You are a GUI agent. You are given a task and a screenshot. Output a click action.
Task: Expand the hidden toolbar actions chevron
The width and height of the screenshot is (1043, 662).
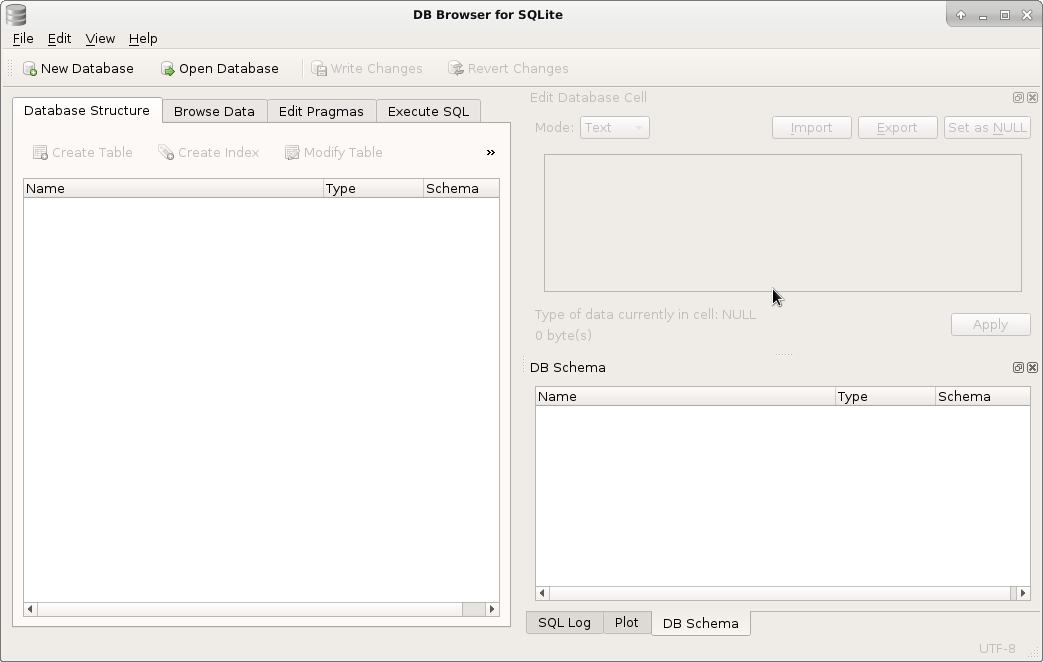pyautogui.click(x=491, y=152)
